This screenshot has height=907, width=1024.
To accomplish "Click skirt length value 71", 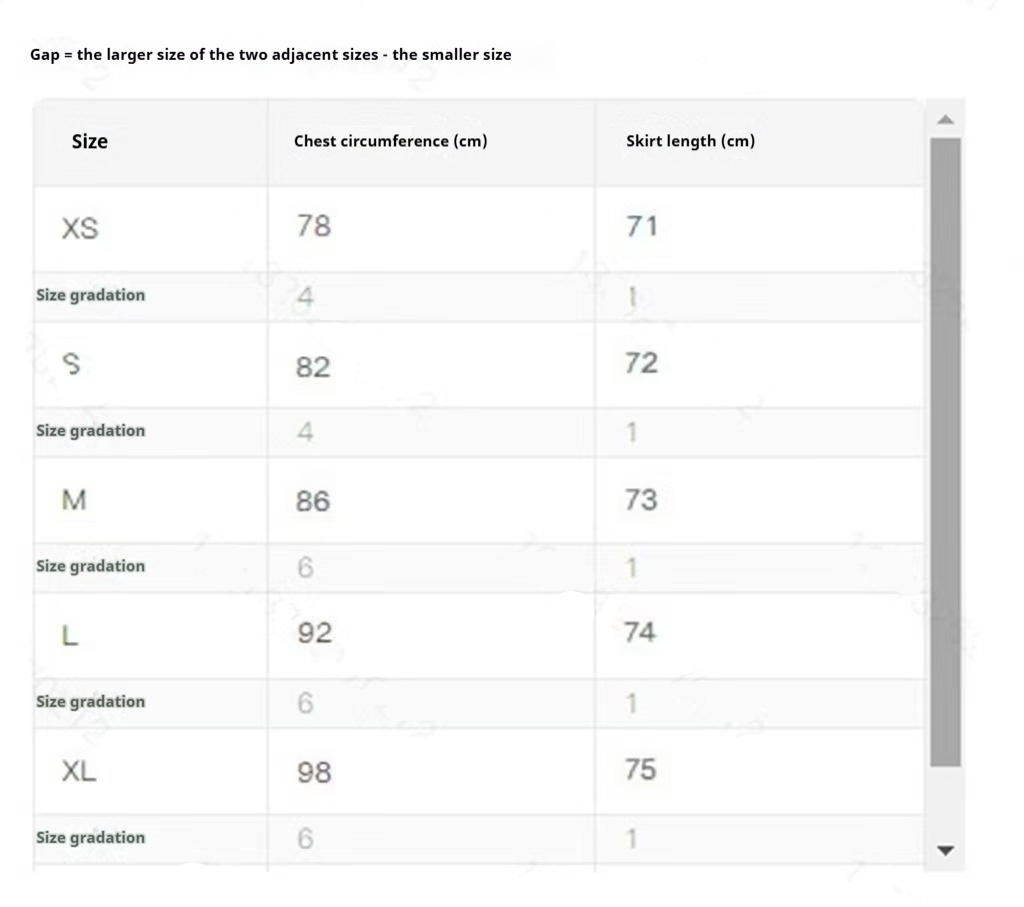I will point(641,227).
